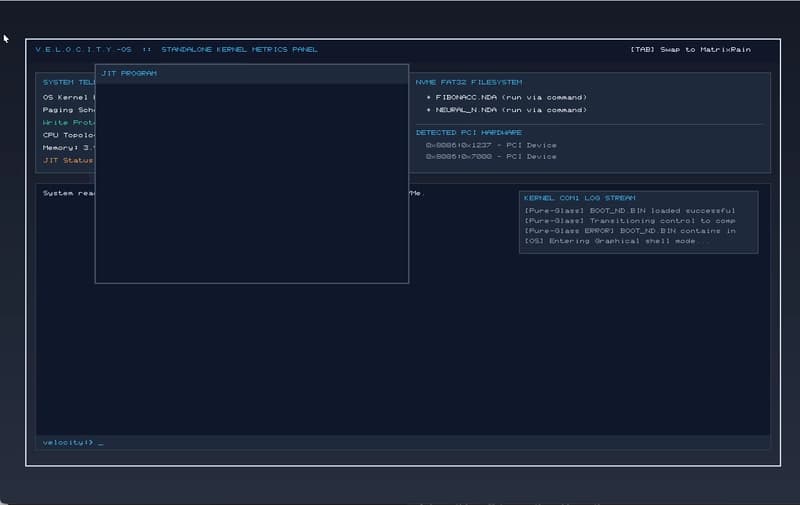Select the 0x8086:0x7000 PCI Device entry
Image resolution: width=800 pixels, height=505 pixels.
491,157
